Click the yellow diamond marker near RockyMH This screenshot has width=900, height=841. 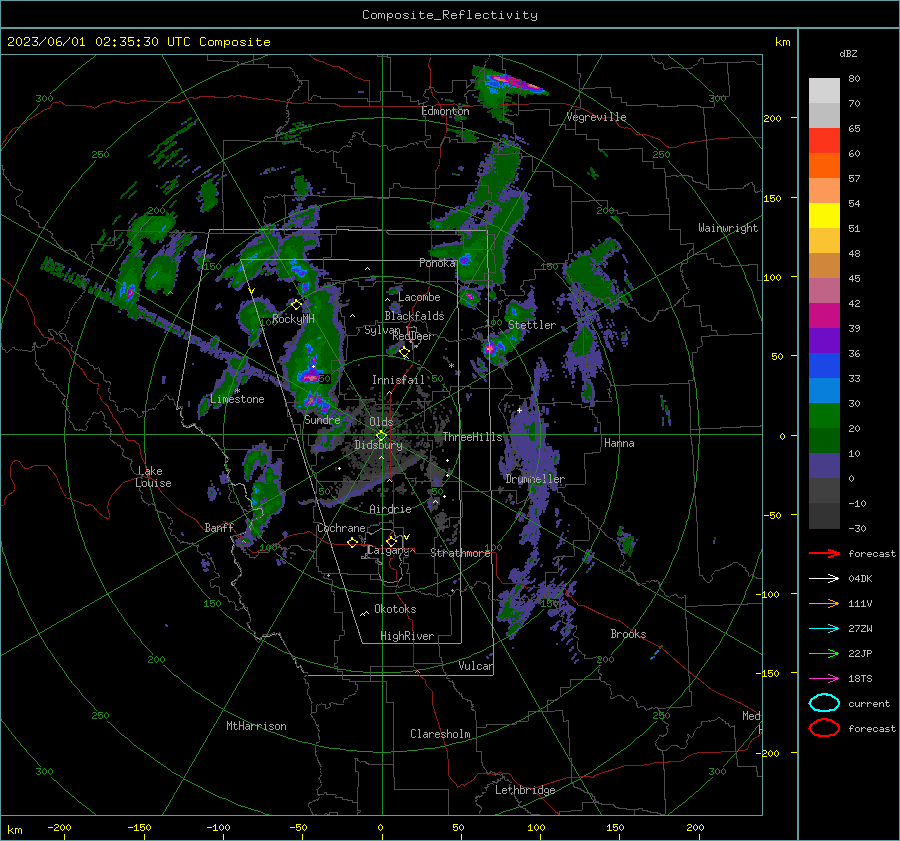point(296,305)
